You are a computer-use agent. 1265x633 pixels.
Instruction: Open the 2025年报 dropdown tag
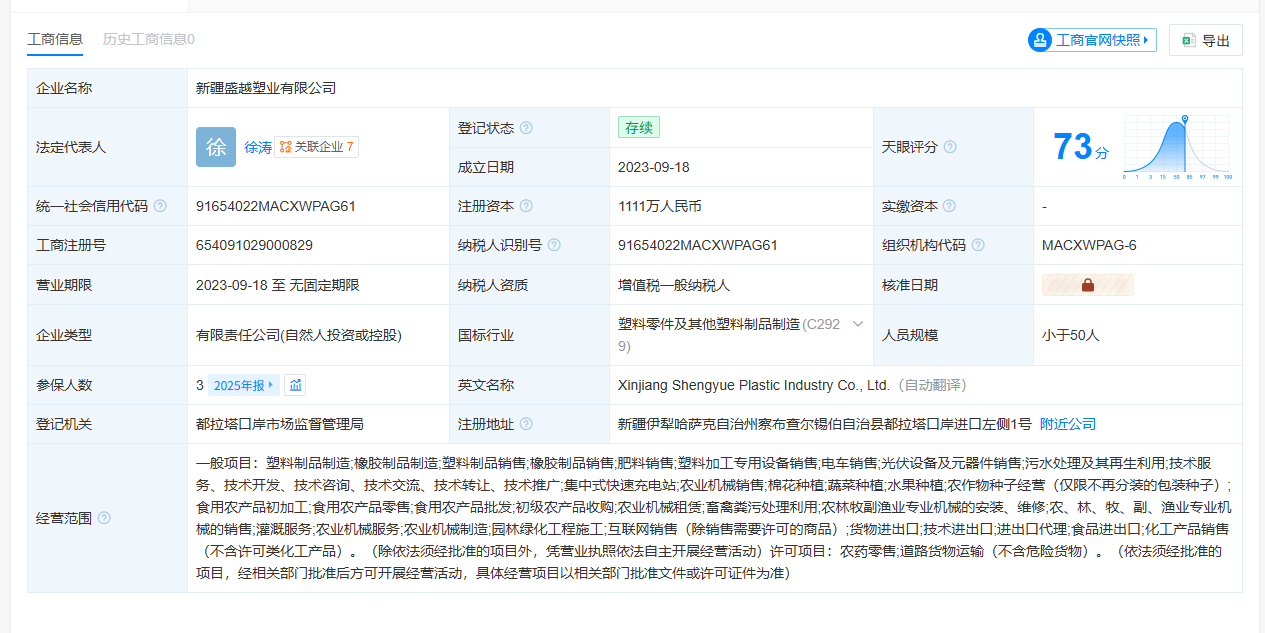click(243, 385)
